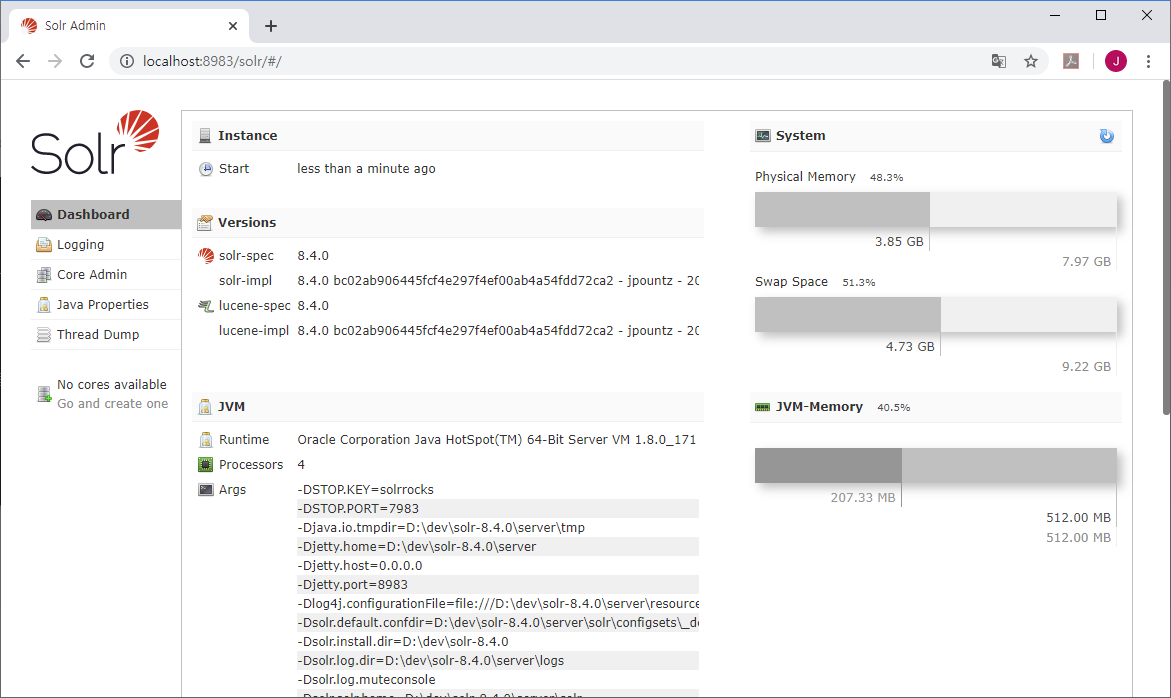Click the solr-impl version value
Screen dimensions: 1171x698
498,281
